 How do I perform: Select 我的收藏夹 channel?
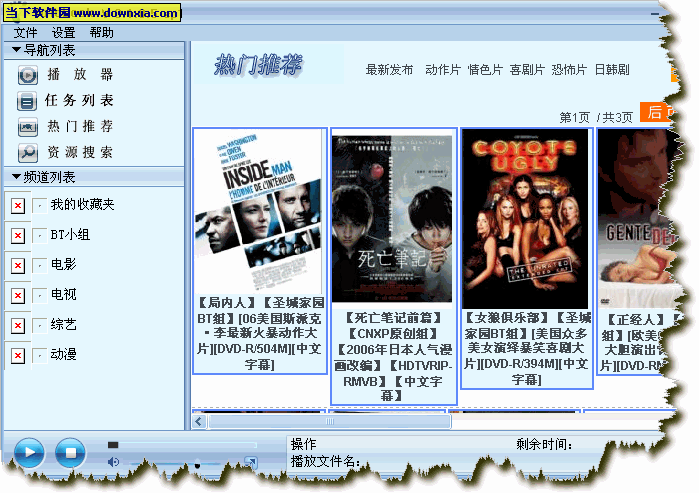pyautogui.click(x=82, y=205)
